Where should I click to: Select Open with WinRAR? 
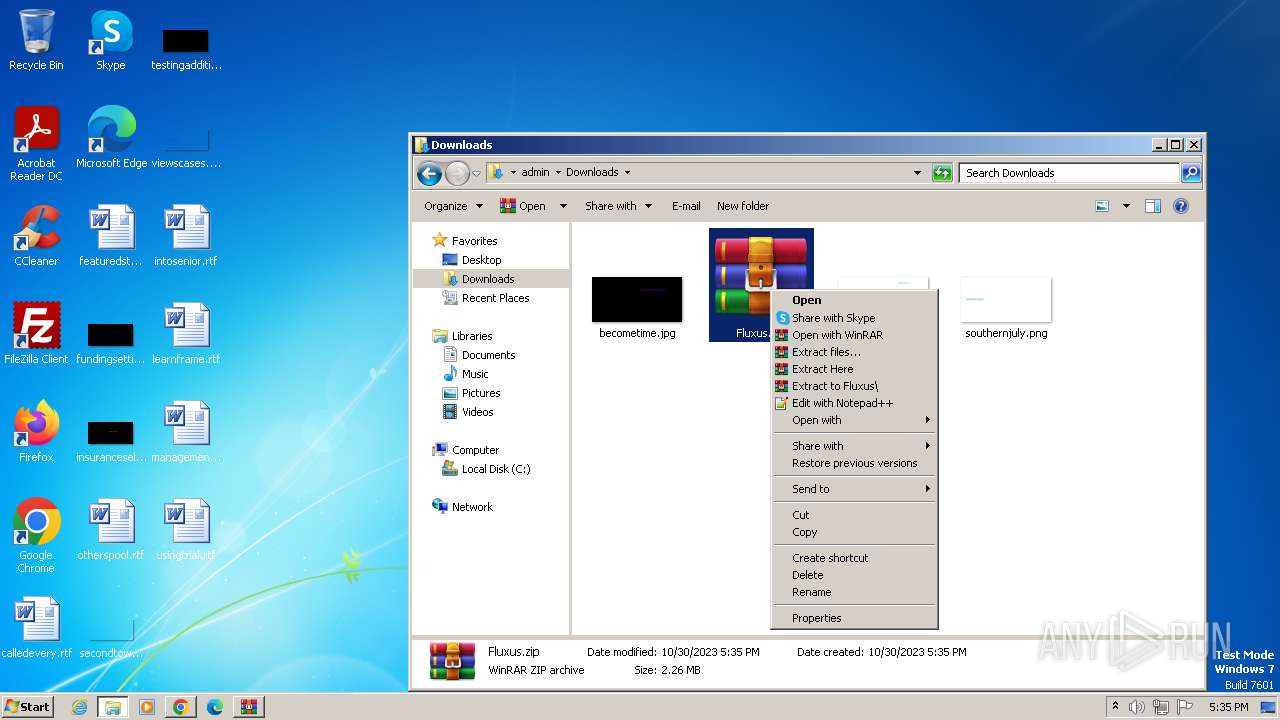click(854, 335)
